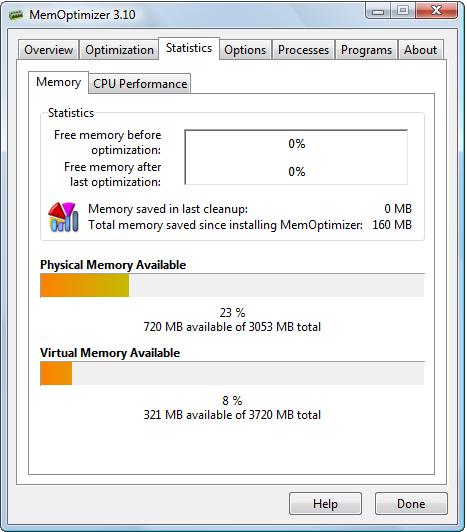
Task: Show the About tab
Action: 421,50
